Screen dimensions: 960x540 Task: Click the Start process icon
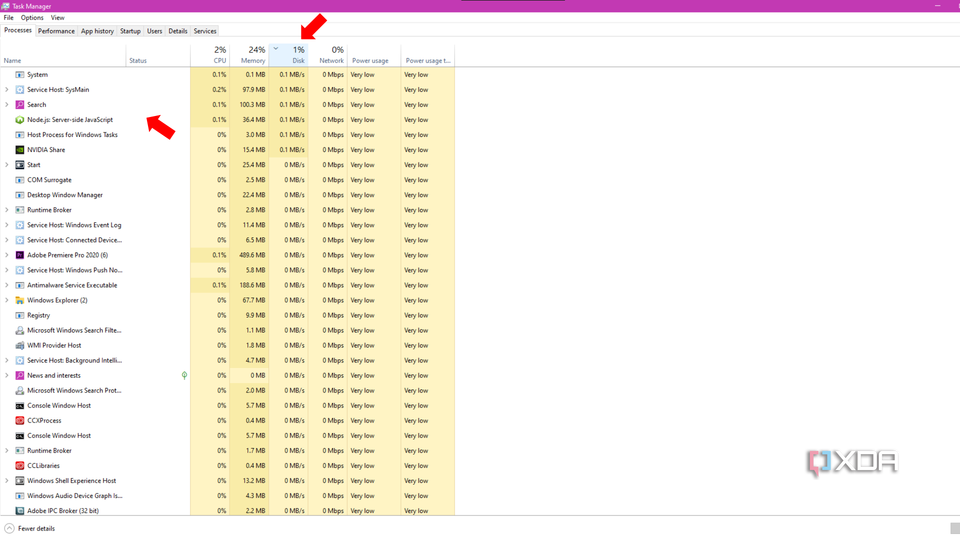pyautogui.click(x=20, y=165)
